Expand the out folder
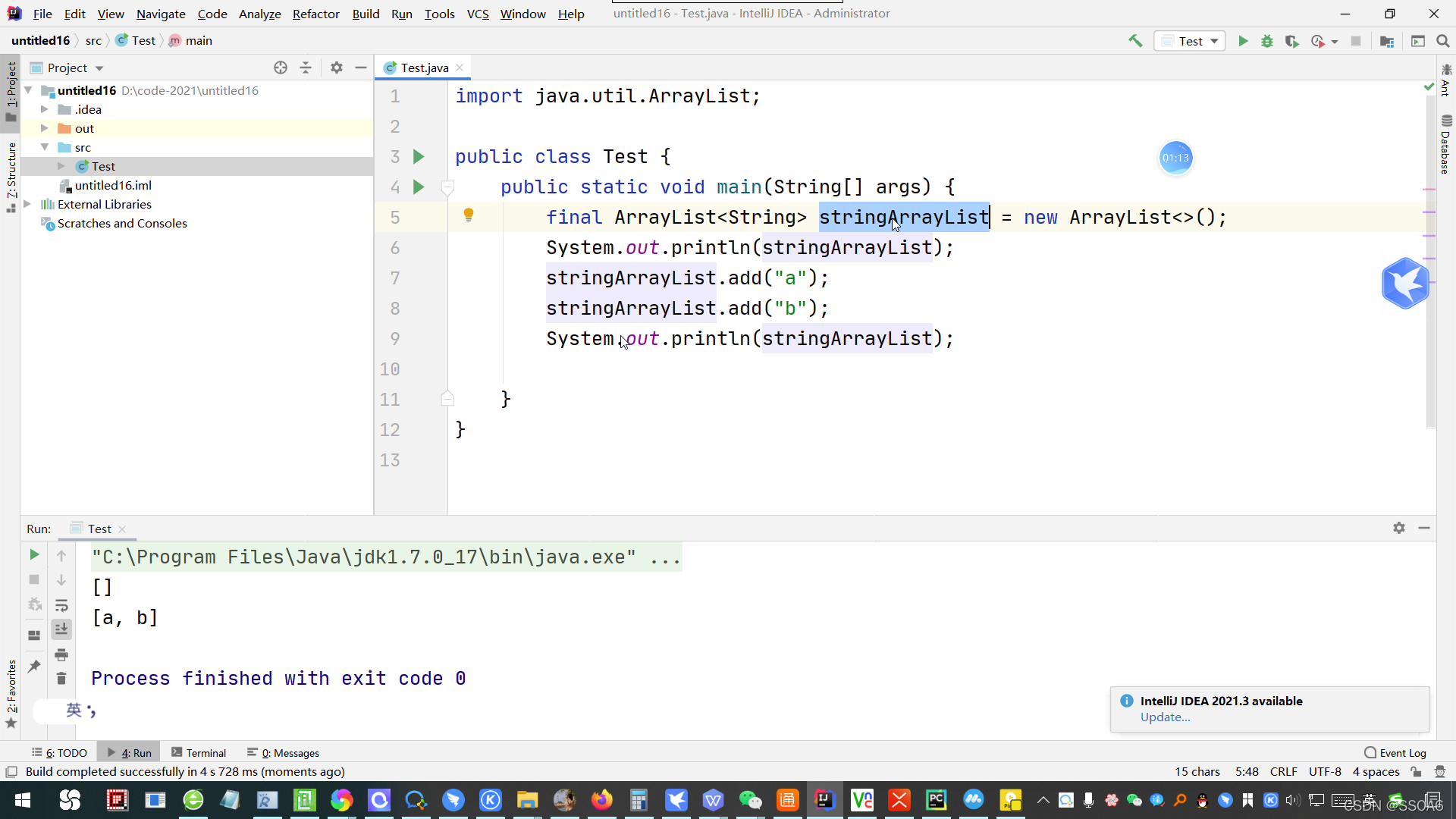 point(45,128)
